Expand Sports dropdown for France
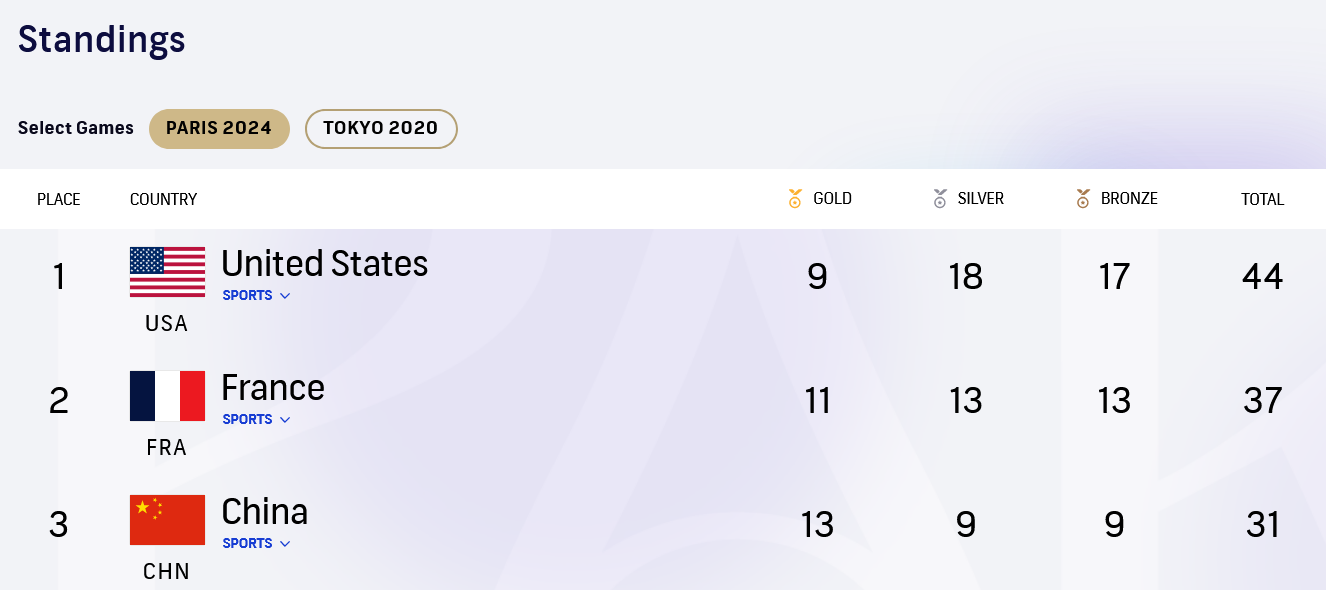Viewport: 1326px width, 590px height. 256,420
